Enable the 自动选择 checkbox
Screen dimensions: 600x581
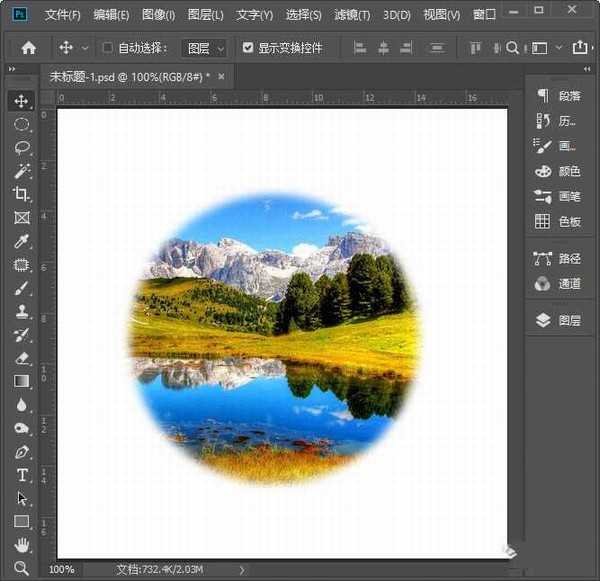108,47
